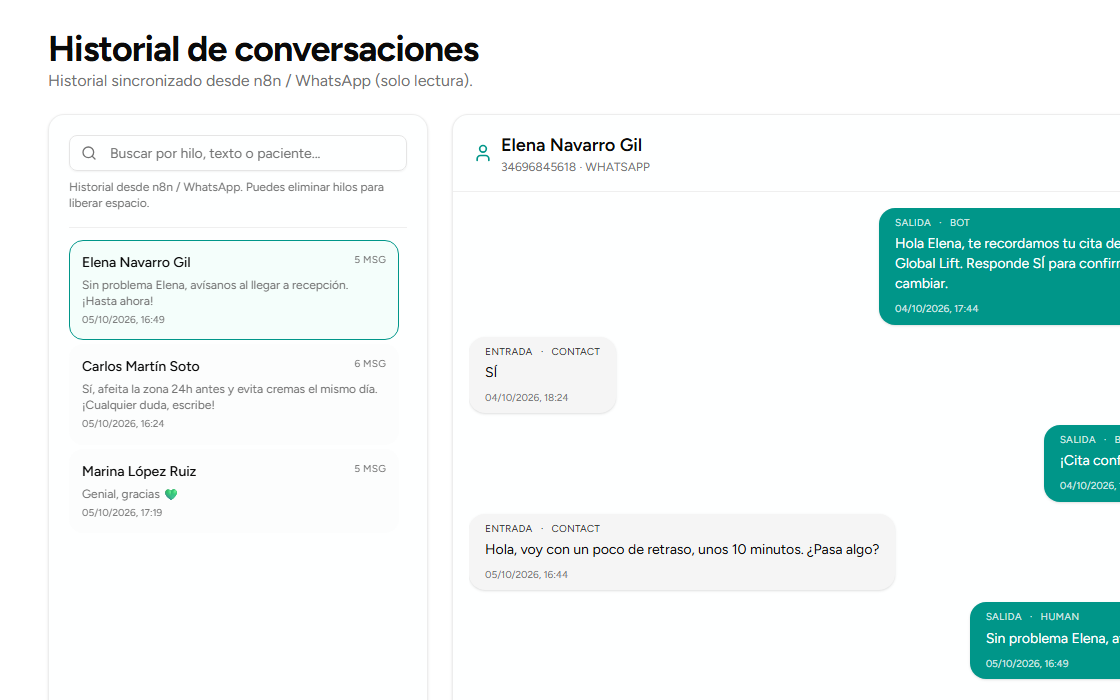This screenshot has height=700, width=1120.
Task: Click the phone number 34696845618 in header
Action: tap(538, 167)
